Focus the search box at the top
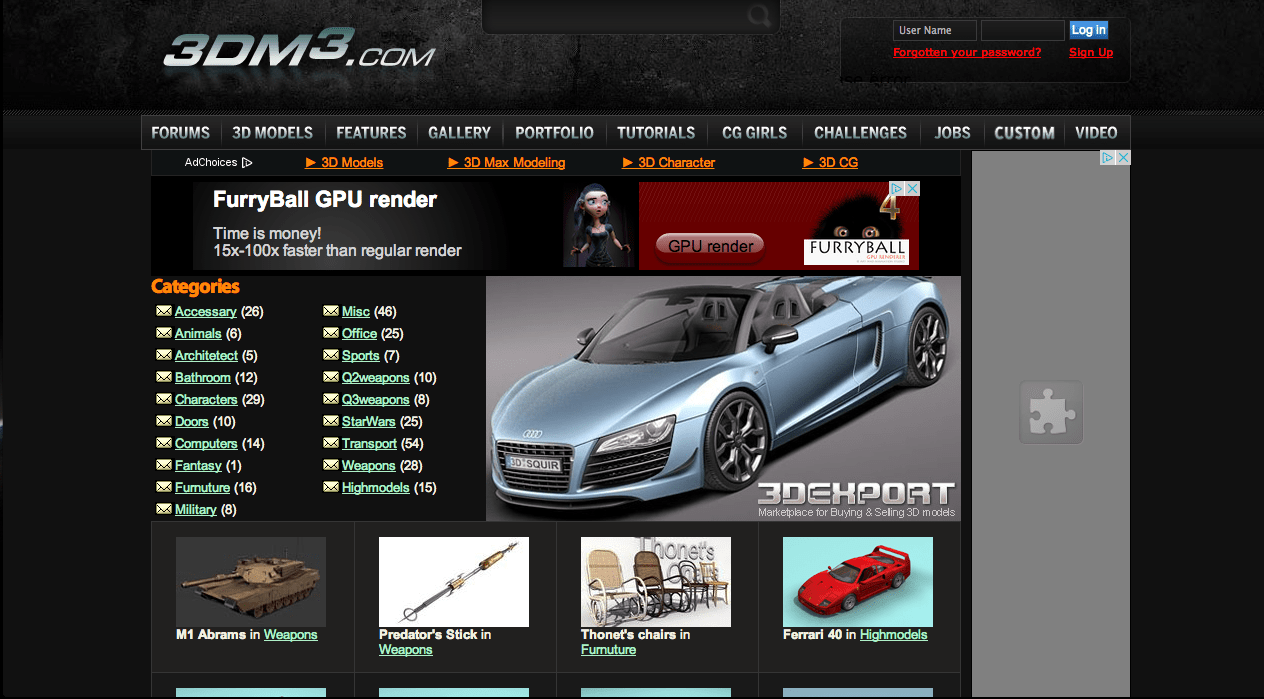Screen dimensions: 1264x699 630,16
